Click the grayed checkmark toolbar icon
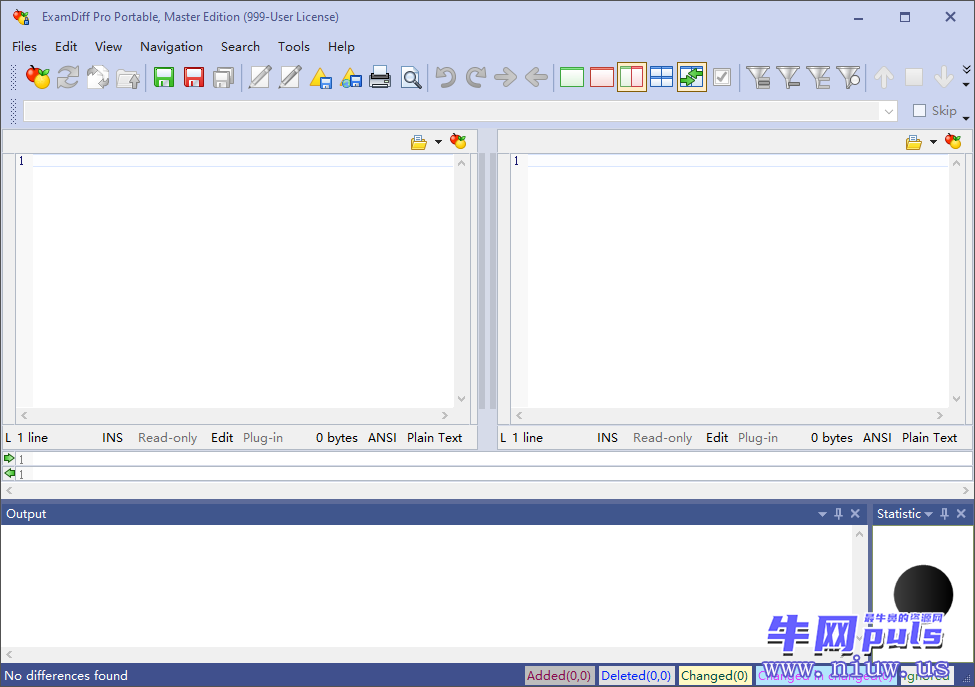This screenshot has width=975, height=687. click(722, 78)
